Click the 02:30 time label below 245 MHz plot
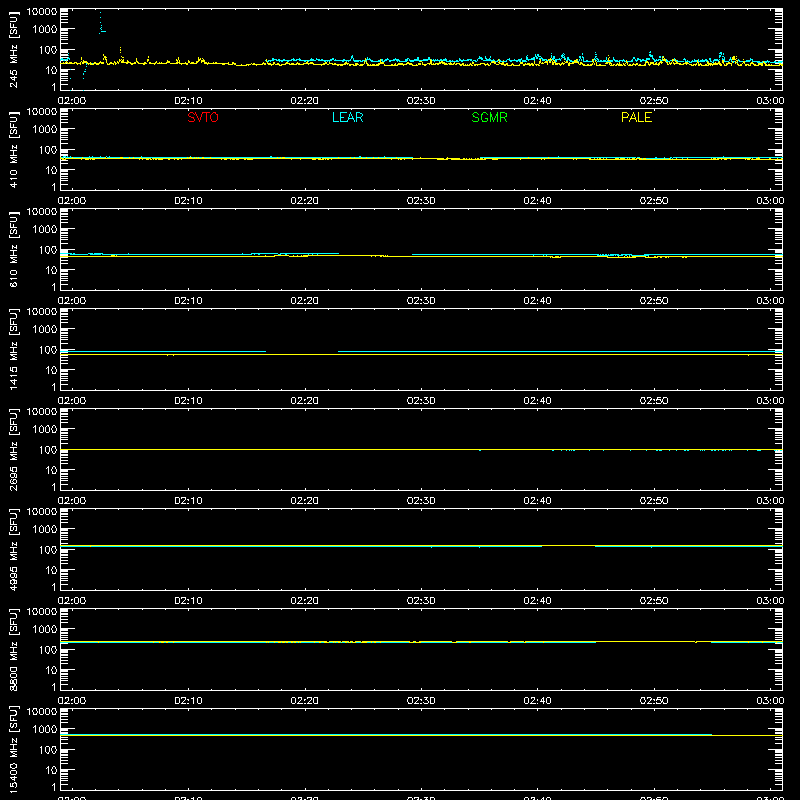This screenshot has width=800, height=800. [x=421, y=101]
